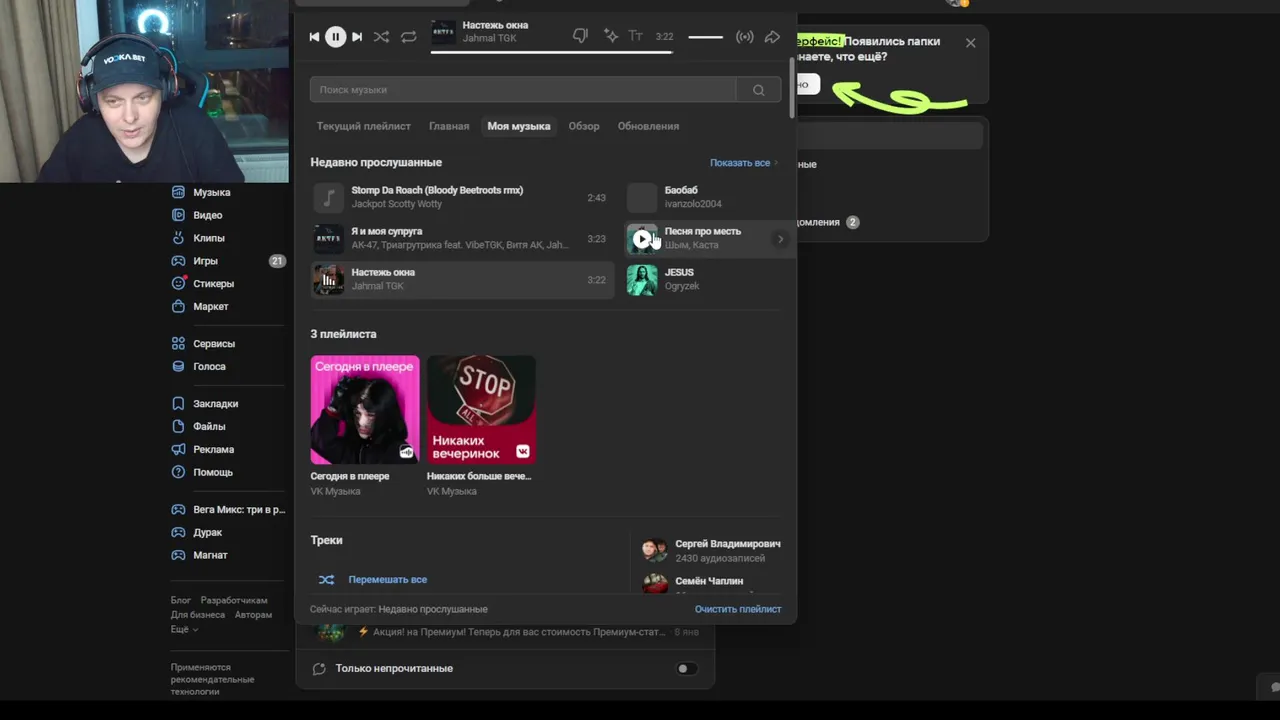Seek on the track progress bar
Image resolution: width=1280 pixels, height=720 pixels.
click(551, 52)
